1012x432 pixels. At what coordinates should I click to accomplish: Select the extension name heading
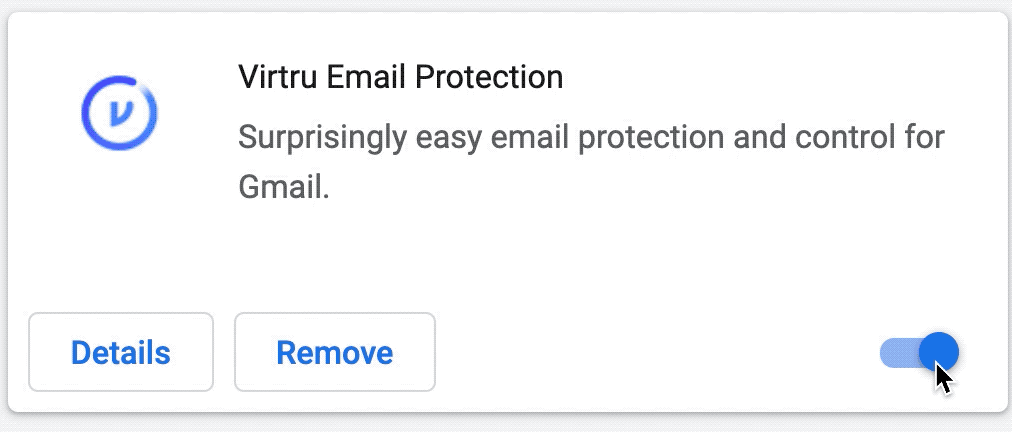(x=401, y=77)
